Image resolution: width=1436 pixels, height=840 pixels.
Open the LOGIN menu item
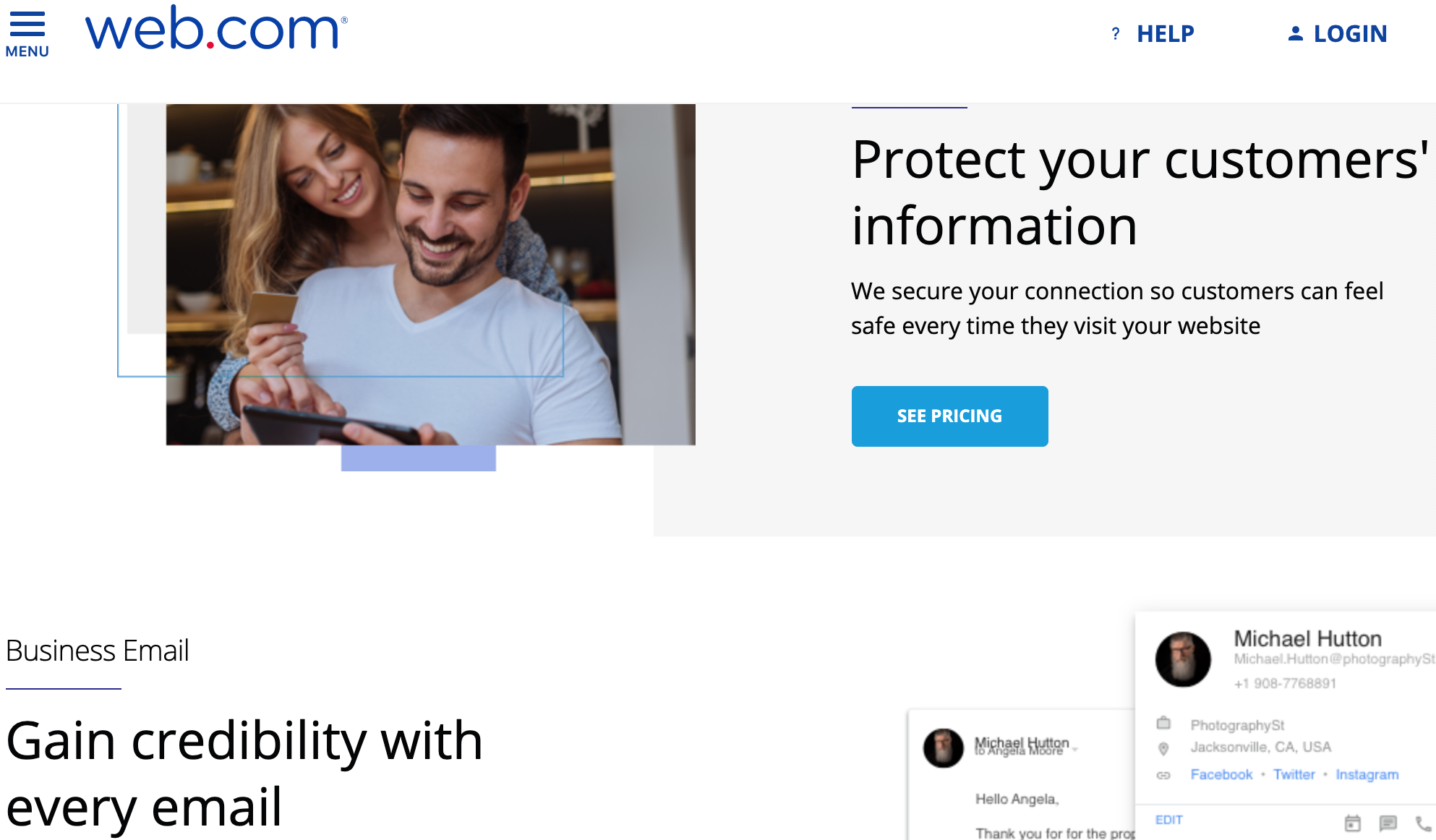click(x=1350, y=34)
